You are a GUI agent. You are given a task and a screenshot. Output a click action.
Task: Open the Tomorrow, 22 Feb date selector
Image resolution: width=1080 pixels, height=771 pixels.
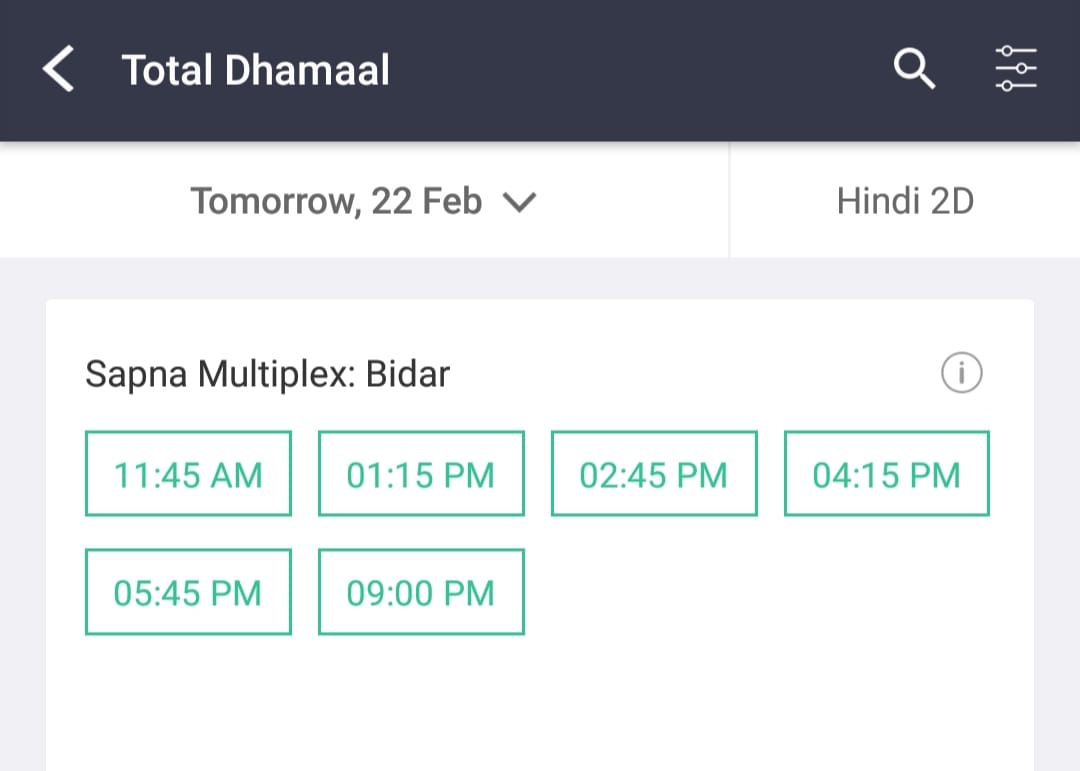[x=364, y=201]
